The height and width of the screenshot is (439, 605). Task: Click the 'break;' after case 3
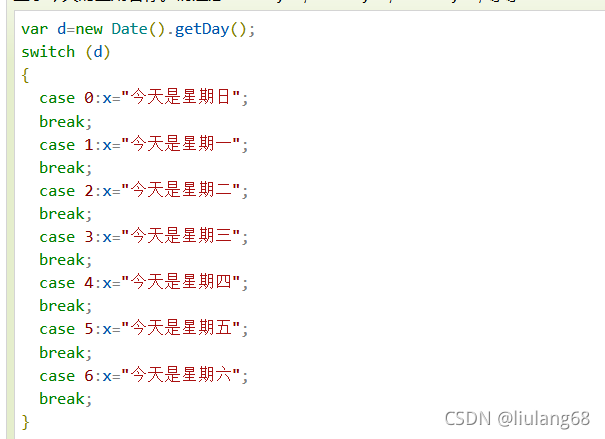tap(66, 259)
